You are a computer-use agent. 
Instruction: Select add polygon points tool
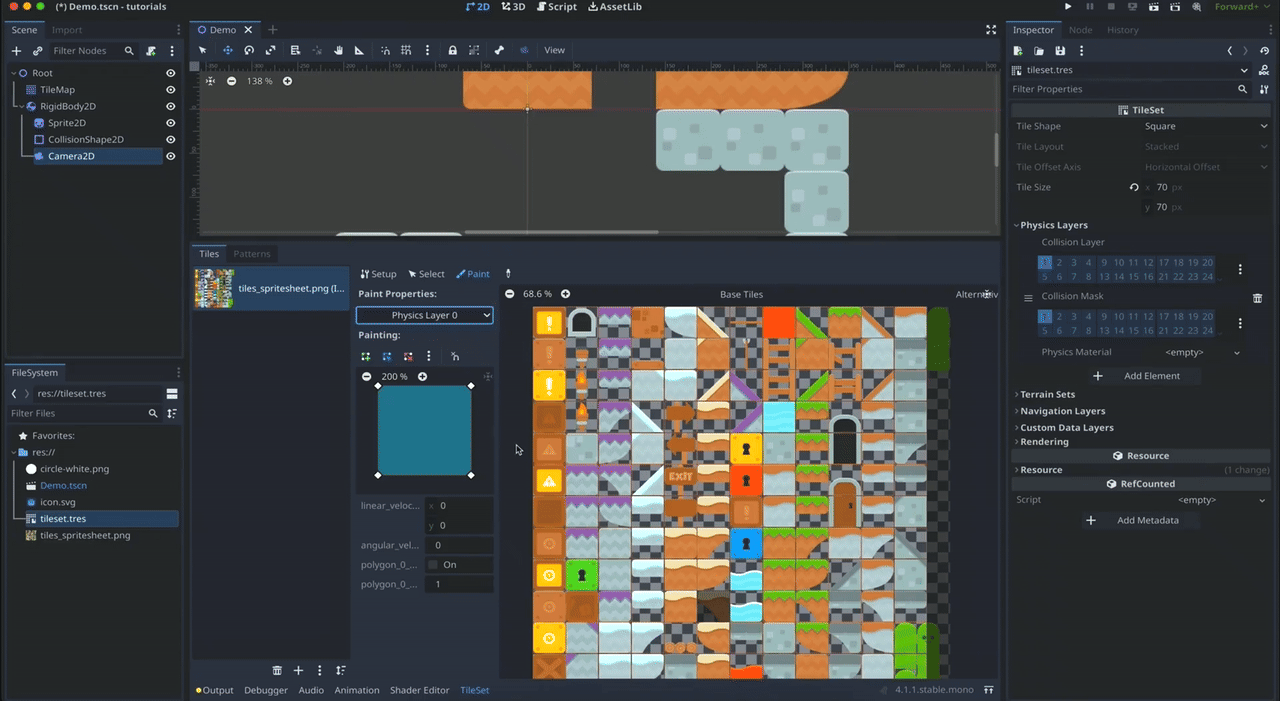tap(366, 356)
